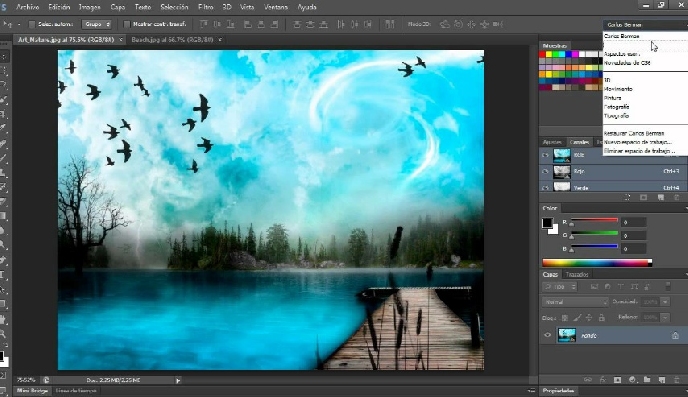The image size is (688, 397).
Task: Click align horizontal centers icon
Action: coord(262,24)
